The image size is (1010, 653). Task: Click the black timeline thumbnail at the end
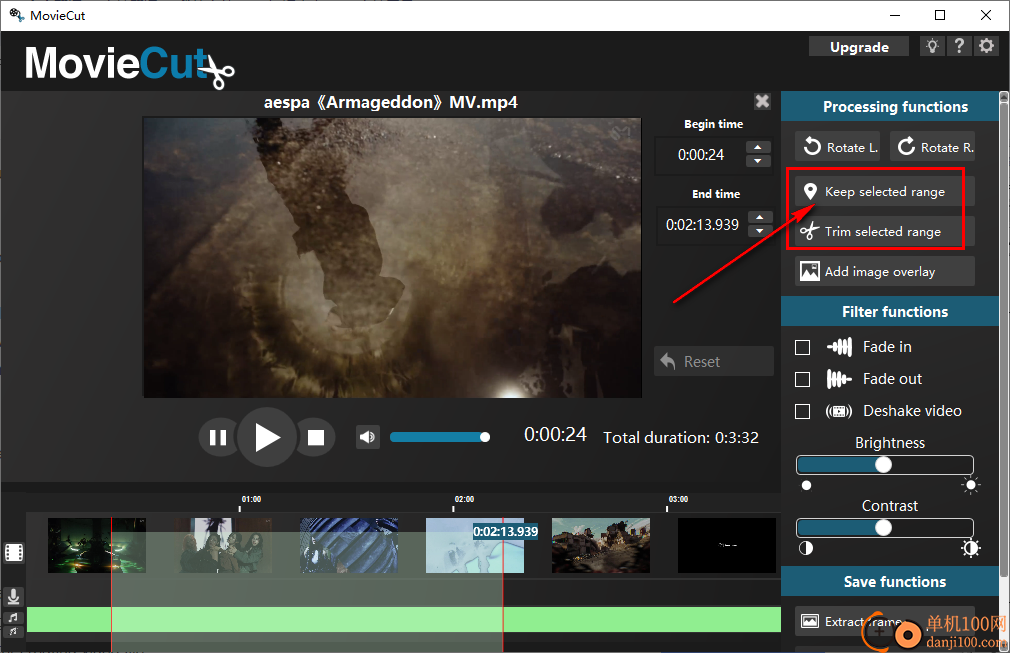[727, 545]
